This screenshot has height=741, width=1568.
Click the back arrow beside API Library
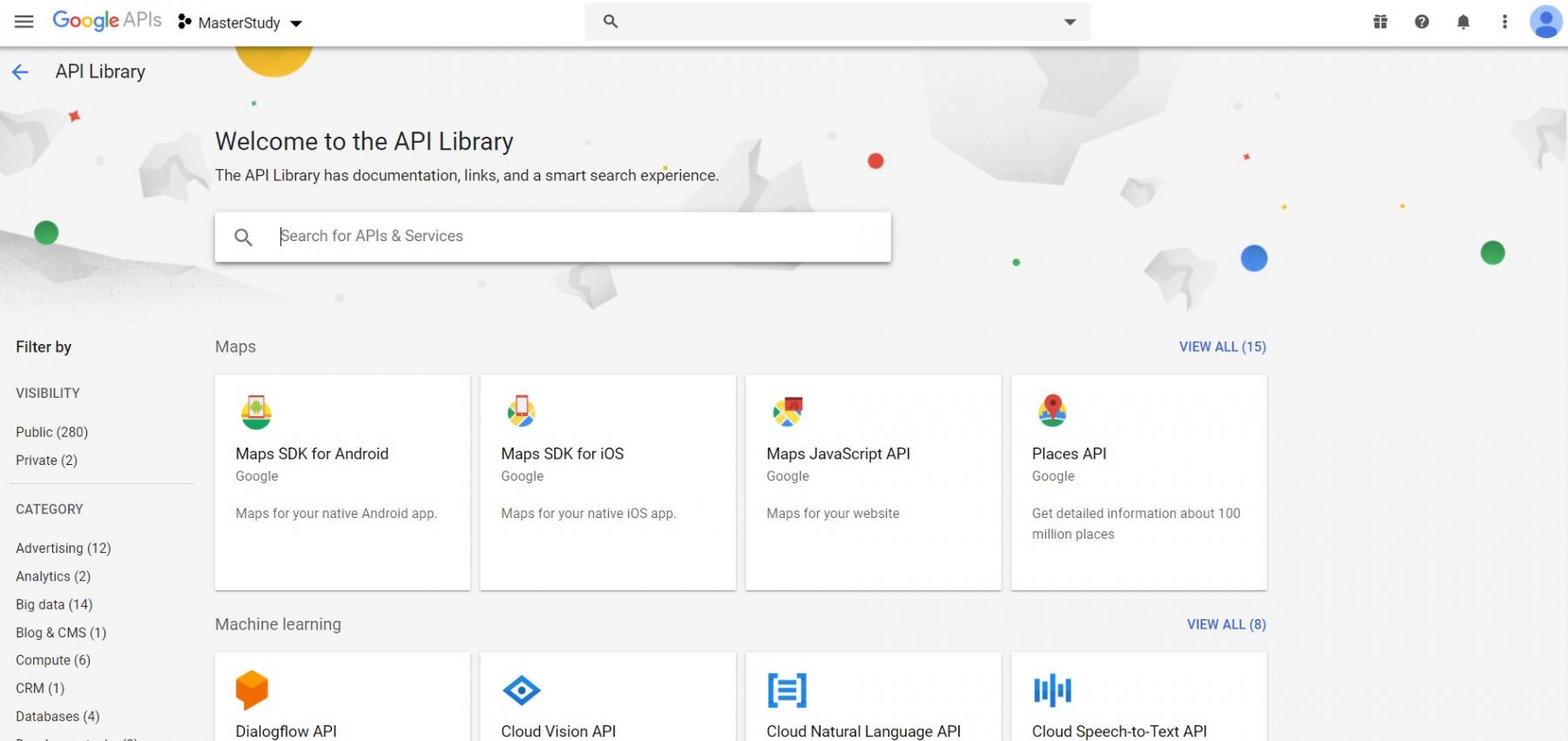pos(21,72)
